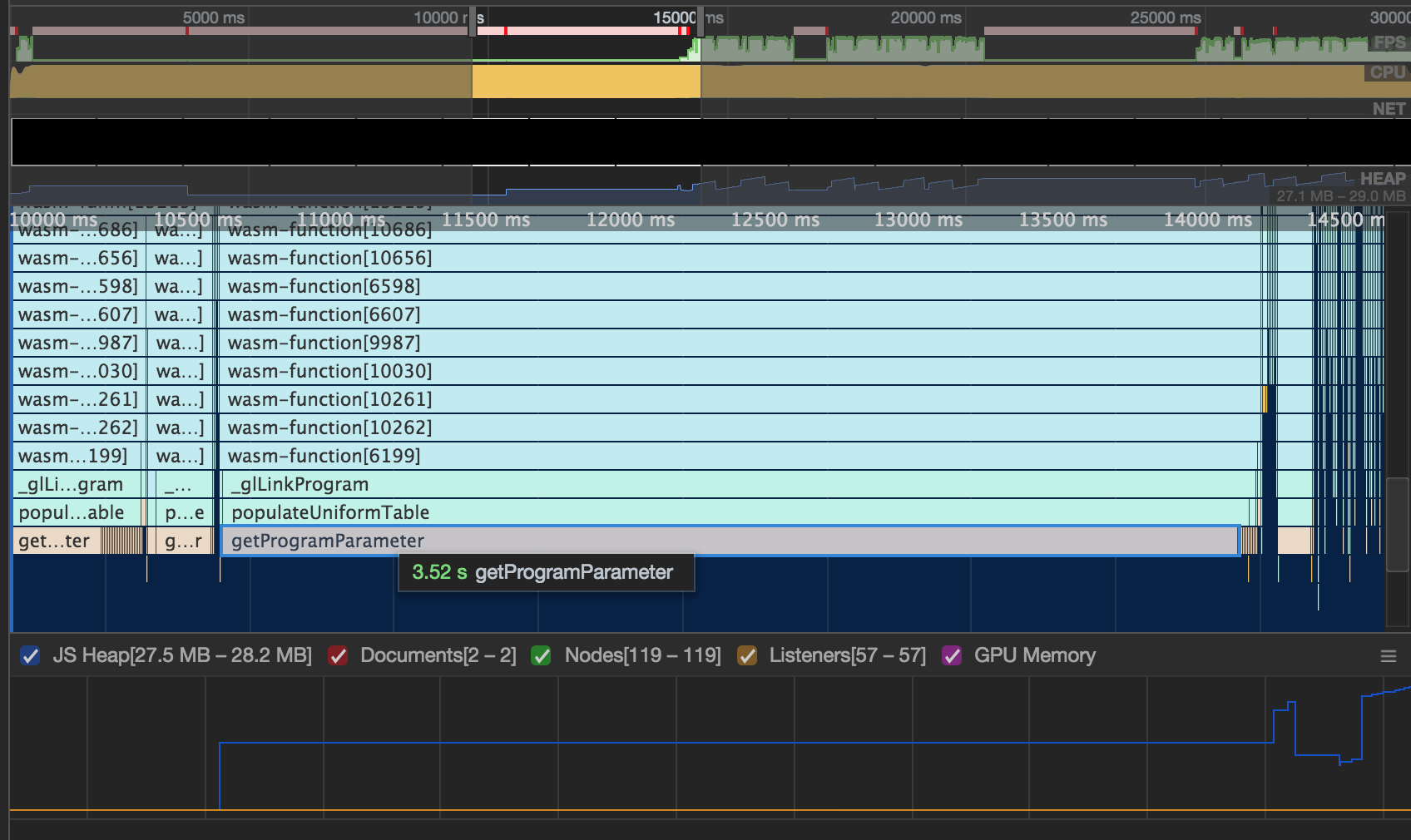This screenshot has width=1411, height=840.
Task: Select the wide getProgramParameter flame bar
Action: pyautogui.click(x=730, y=541)
